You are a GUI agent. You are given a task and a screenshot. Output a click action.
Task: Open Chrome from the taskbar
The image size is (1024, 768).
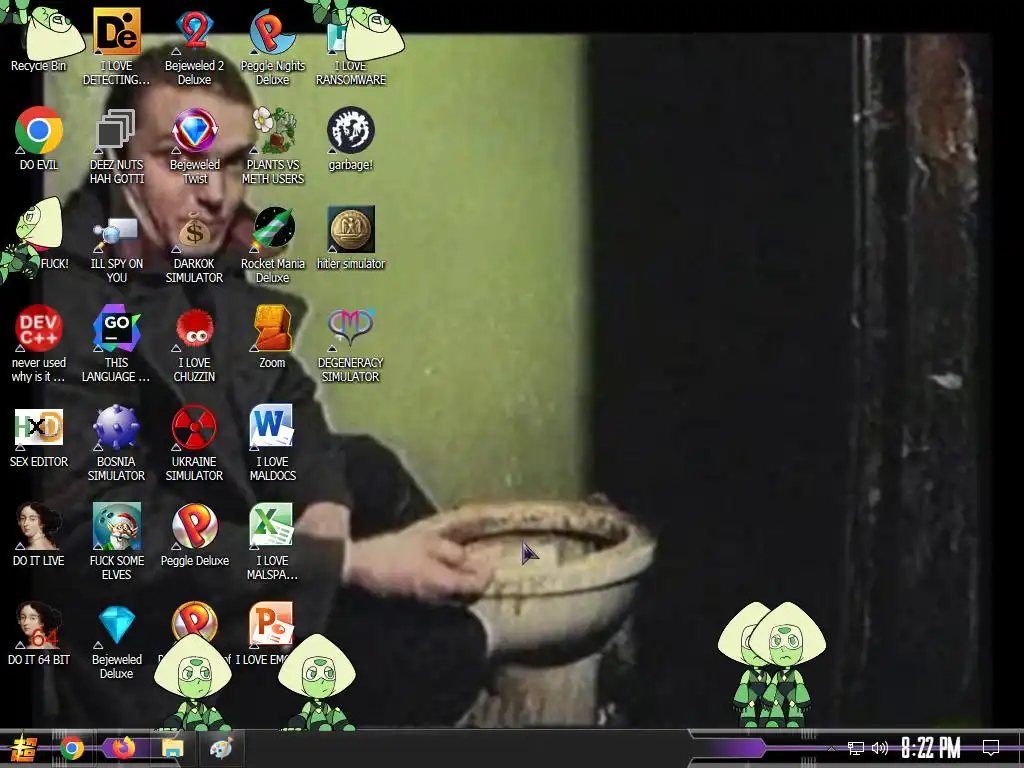[x=72, y=748]
